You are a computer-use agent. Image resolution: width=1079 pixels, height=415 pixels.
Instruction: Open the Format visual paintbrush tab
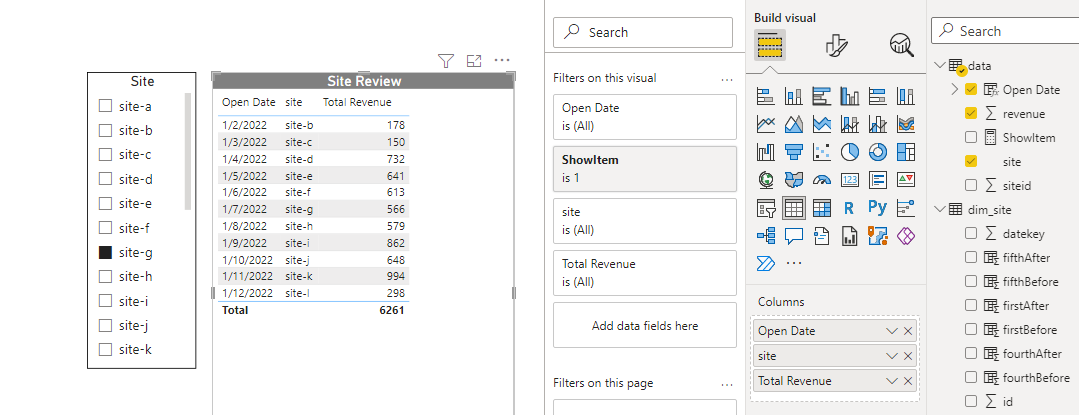836,45
